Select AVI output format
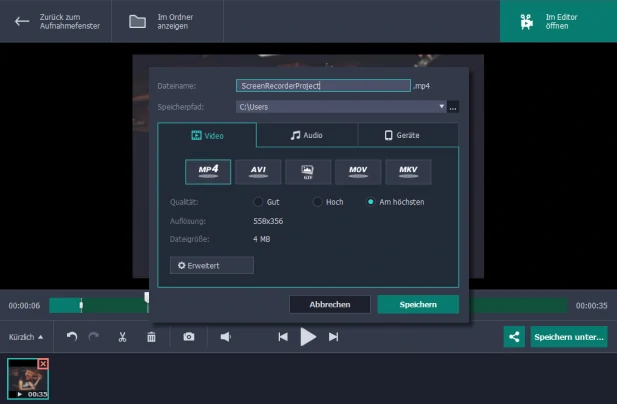 (x=258, y=172)
